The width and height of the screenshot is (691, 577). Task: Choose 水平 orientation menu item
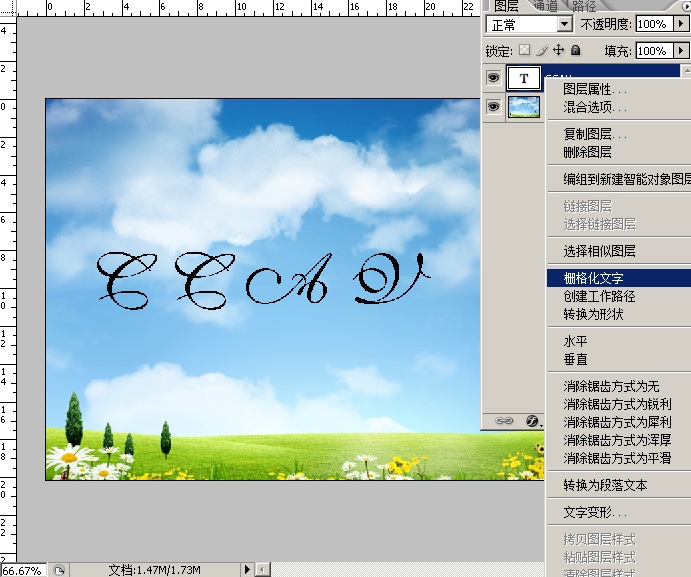point(575,341)
